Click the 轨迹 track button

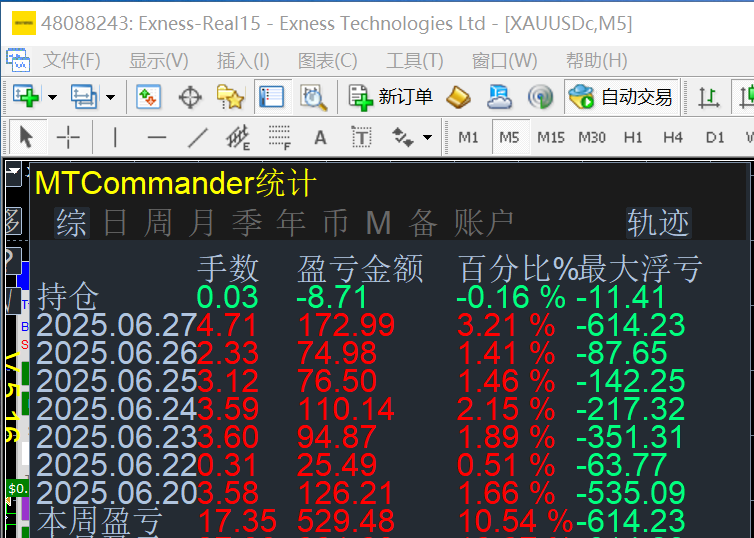(x=658, y=223)
